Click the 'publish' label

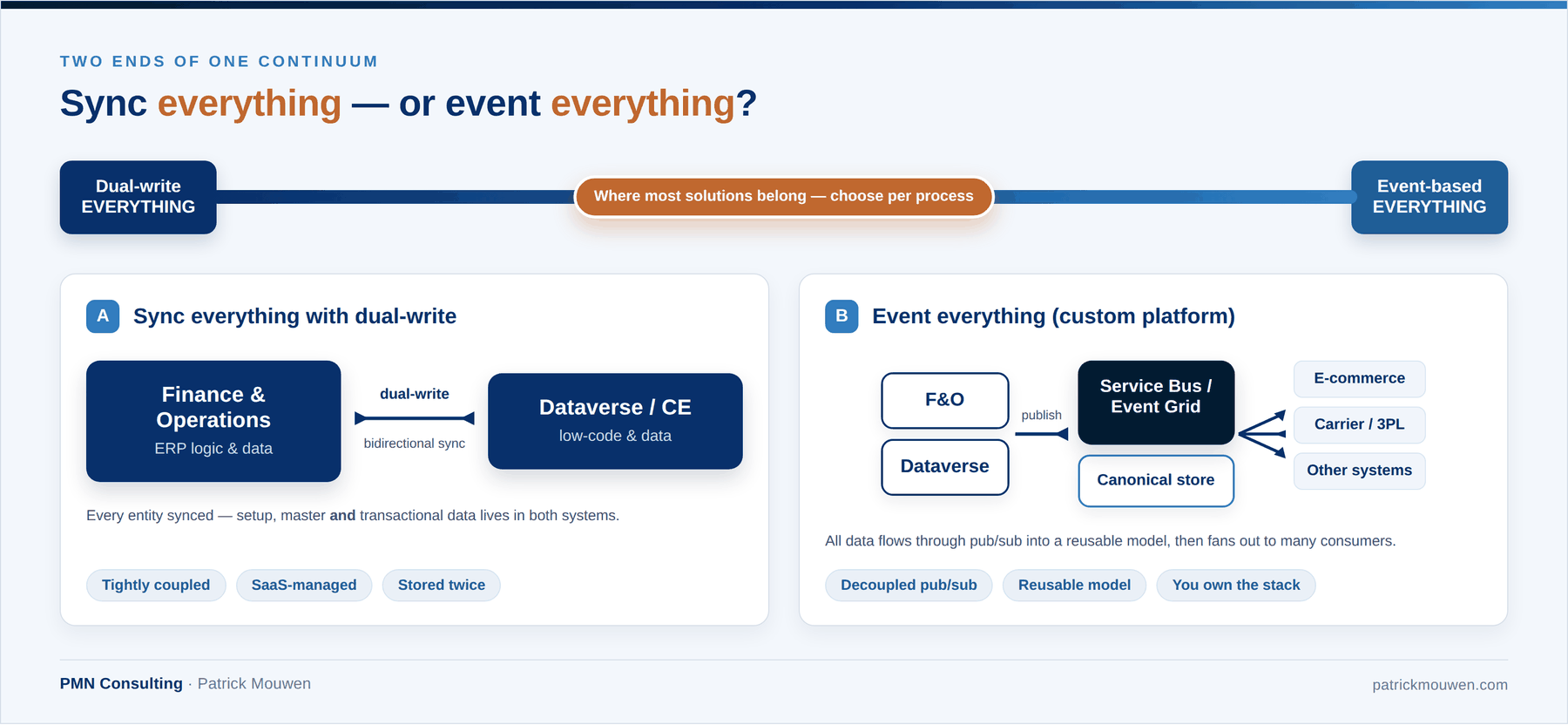[x=1042, y=416]
